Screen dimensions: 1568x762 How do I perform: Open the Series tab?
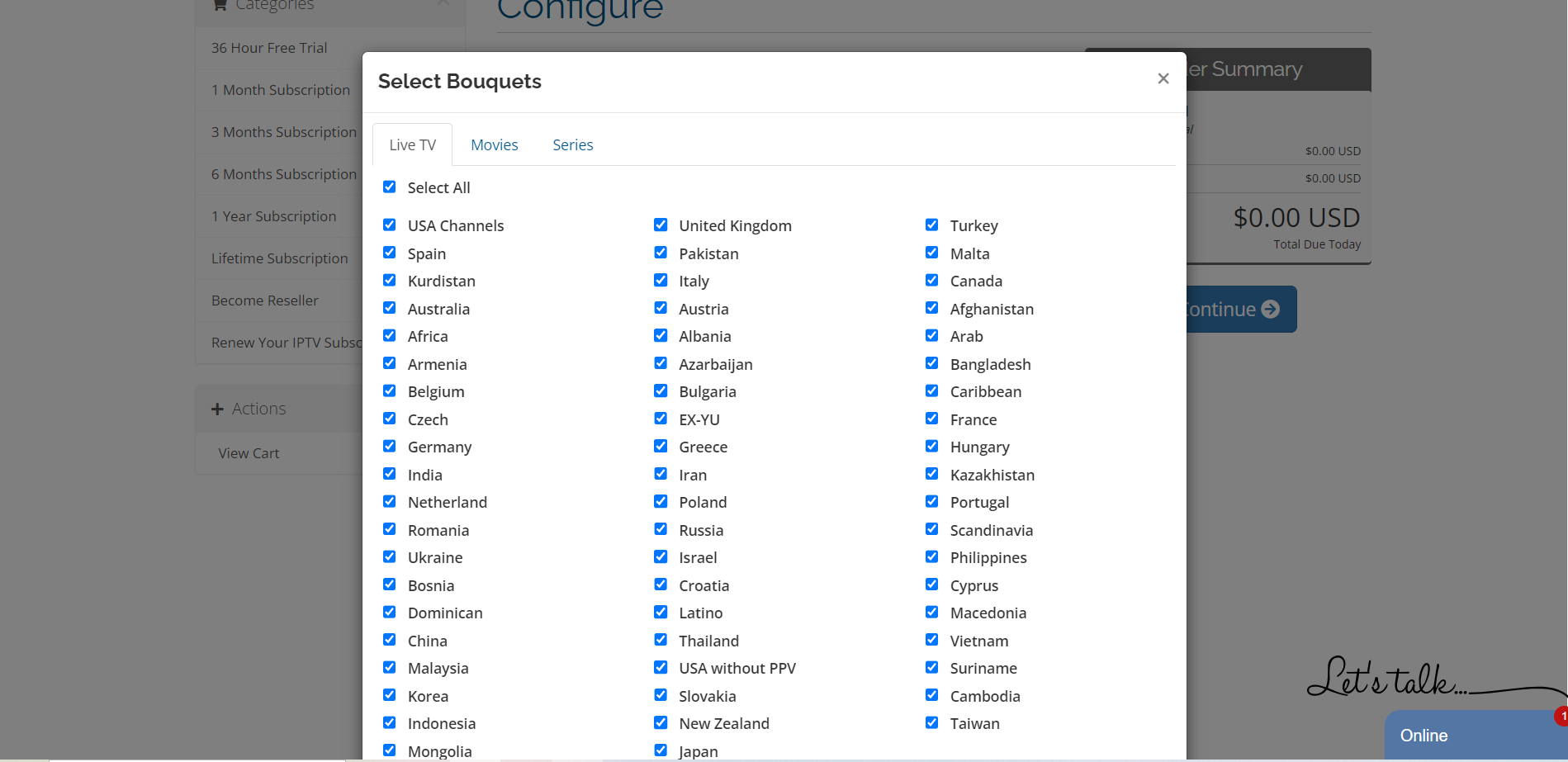tap(572, 145)
